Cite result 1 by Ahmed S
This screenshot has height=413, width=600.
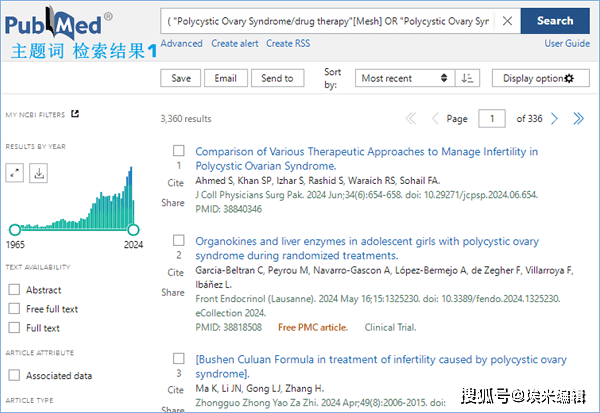(176, 183)
